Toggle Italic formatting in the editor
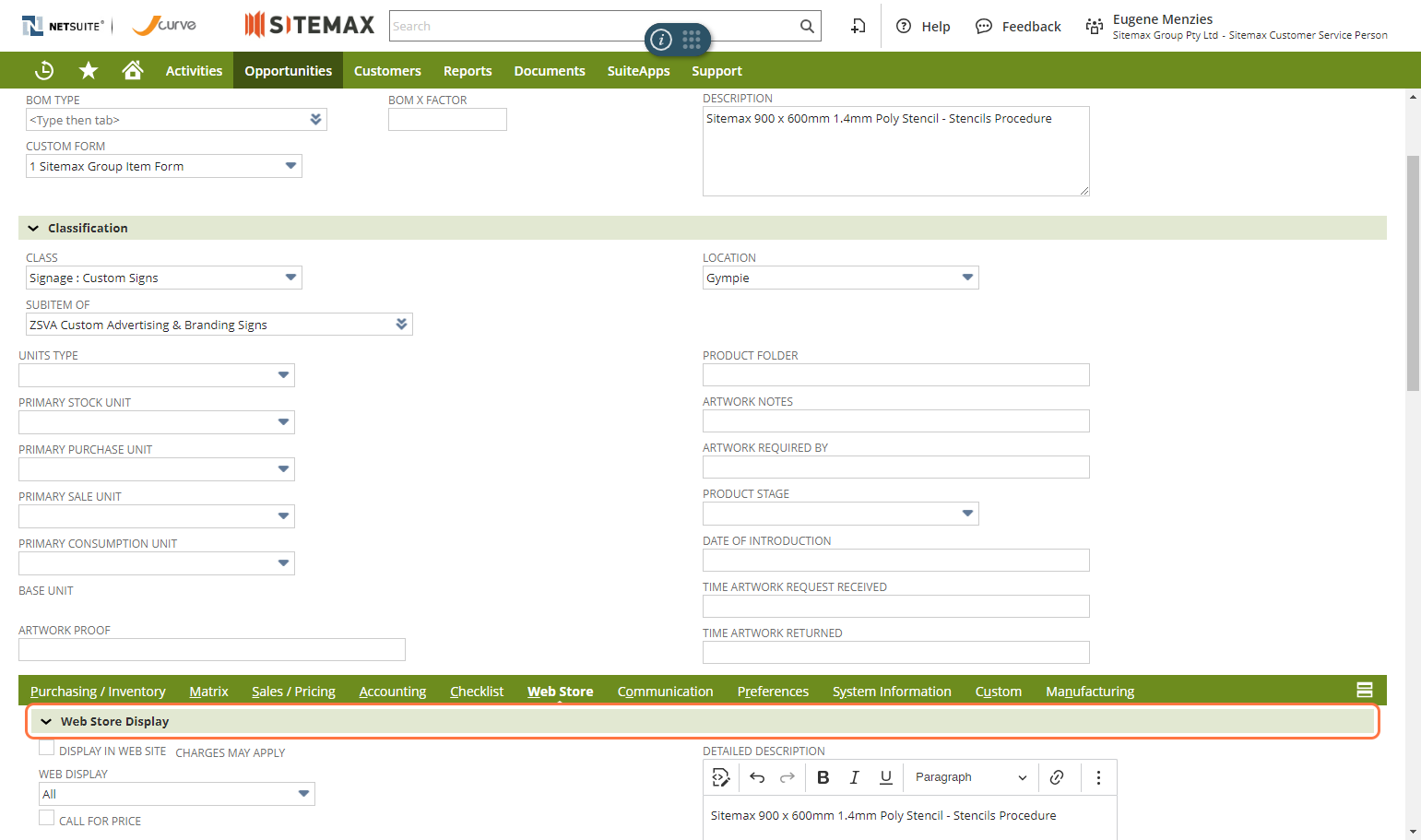The image size is (1421, 840). (x=855, y=777)
